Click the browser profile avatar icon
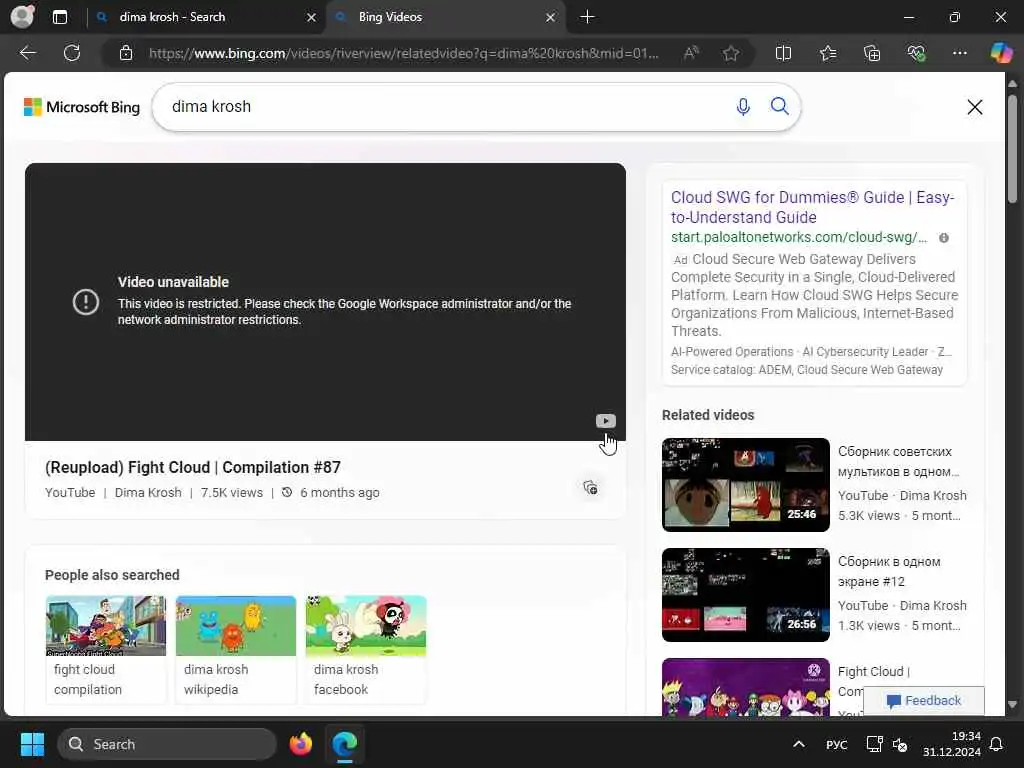The height and width of the screenshot is (768, 1024). [x=22, y=16]
